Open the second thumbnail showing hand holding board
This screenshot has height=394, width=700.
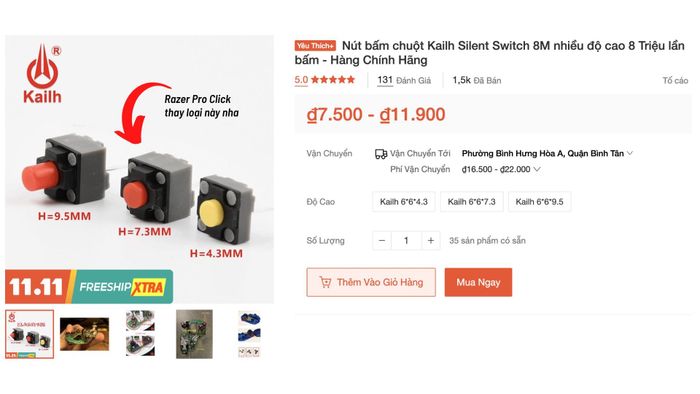pyautogui.click(x=84, y=334)
